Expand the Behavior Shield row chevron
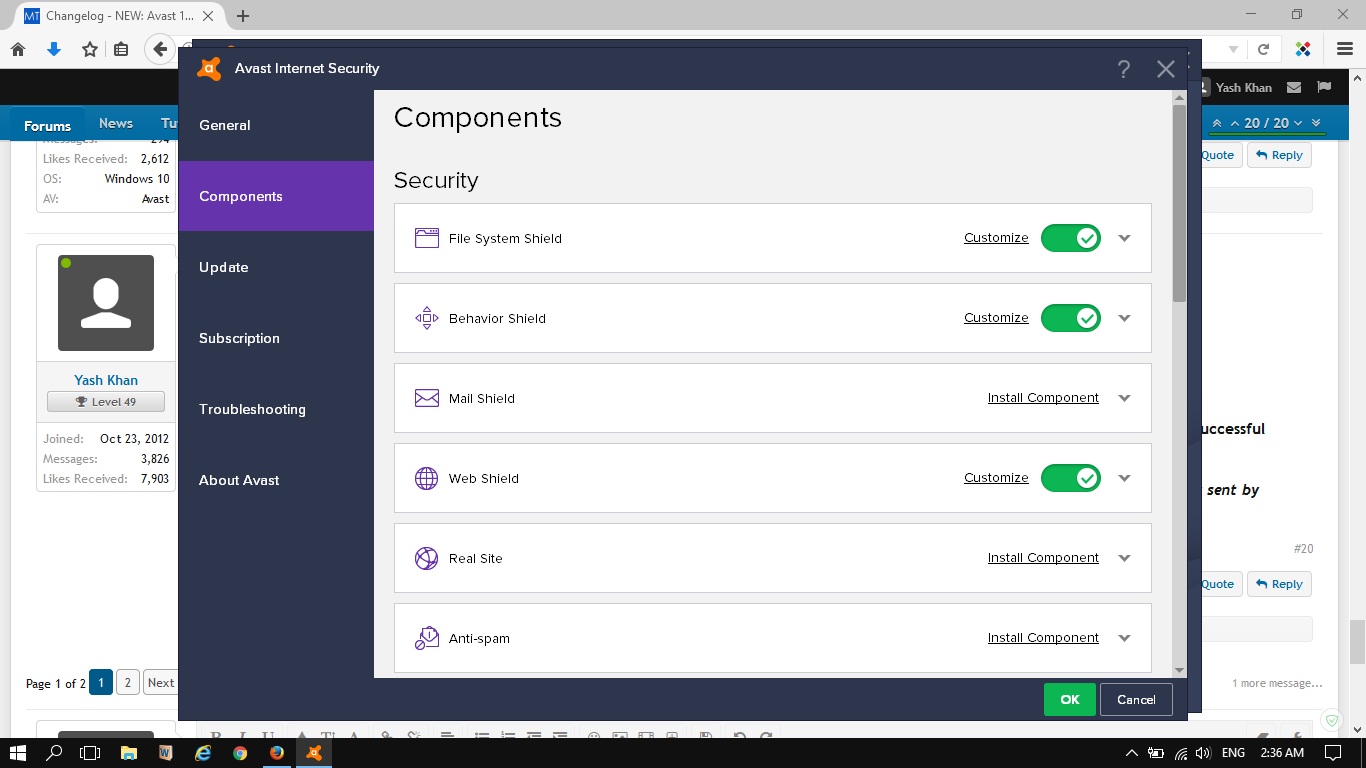 (1125, 318)
